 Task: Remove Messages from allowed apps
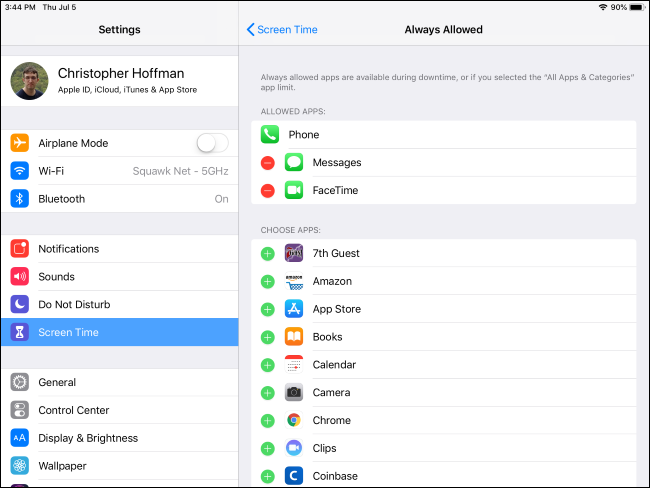click(267, 163)
